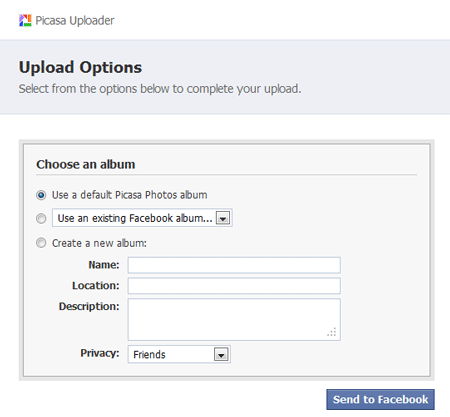
Task: Select the default Picasa Photos album radio button
Action: [41, 195]
